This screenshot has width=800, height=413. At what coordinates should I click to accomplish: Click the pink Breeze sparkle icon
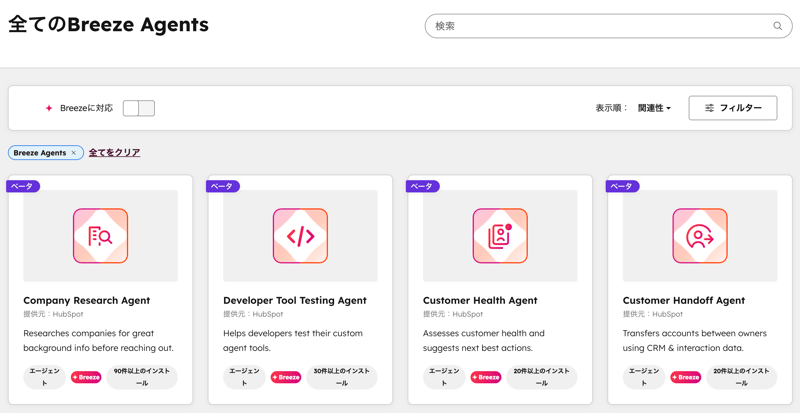pyautogui.click(x=48, y=108)
